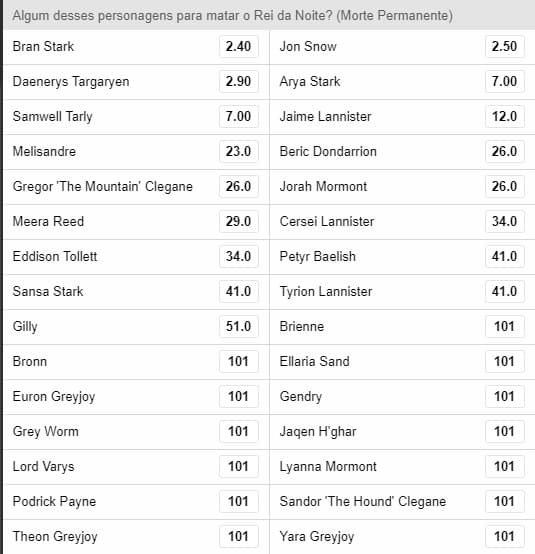Click Cersei Lannister odds button
This screenshot has width=535, height=554.
point(505,221)
